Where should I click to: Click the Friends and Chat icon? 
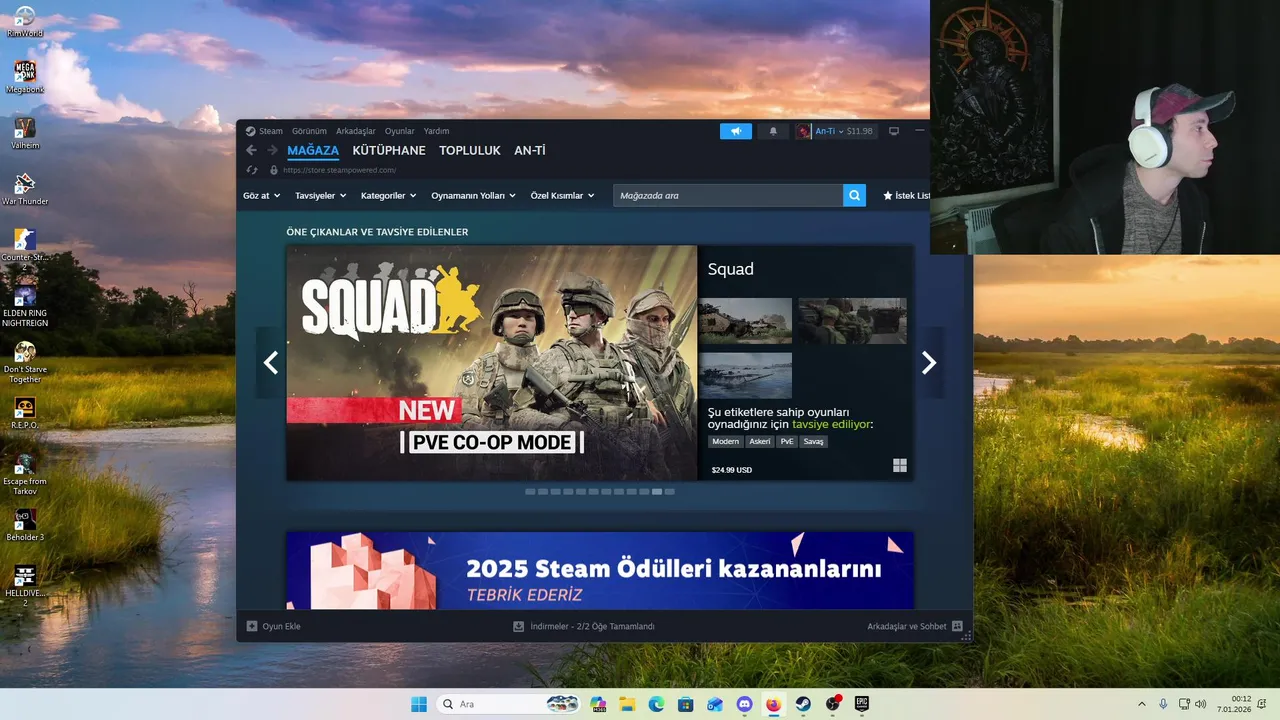957,626
